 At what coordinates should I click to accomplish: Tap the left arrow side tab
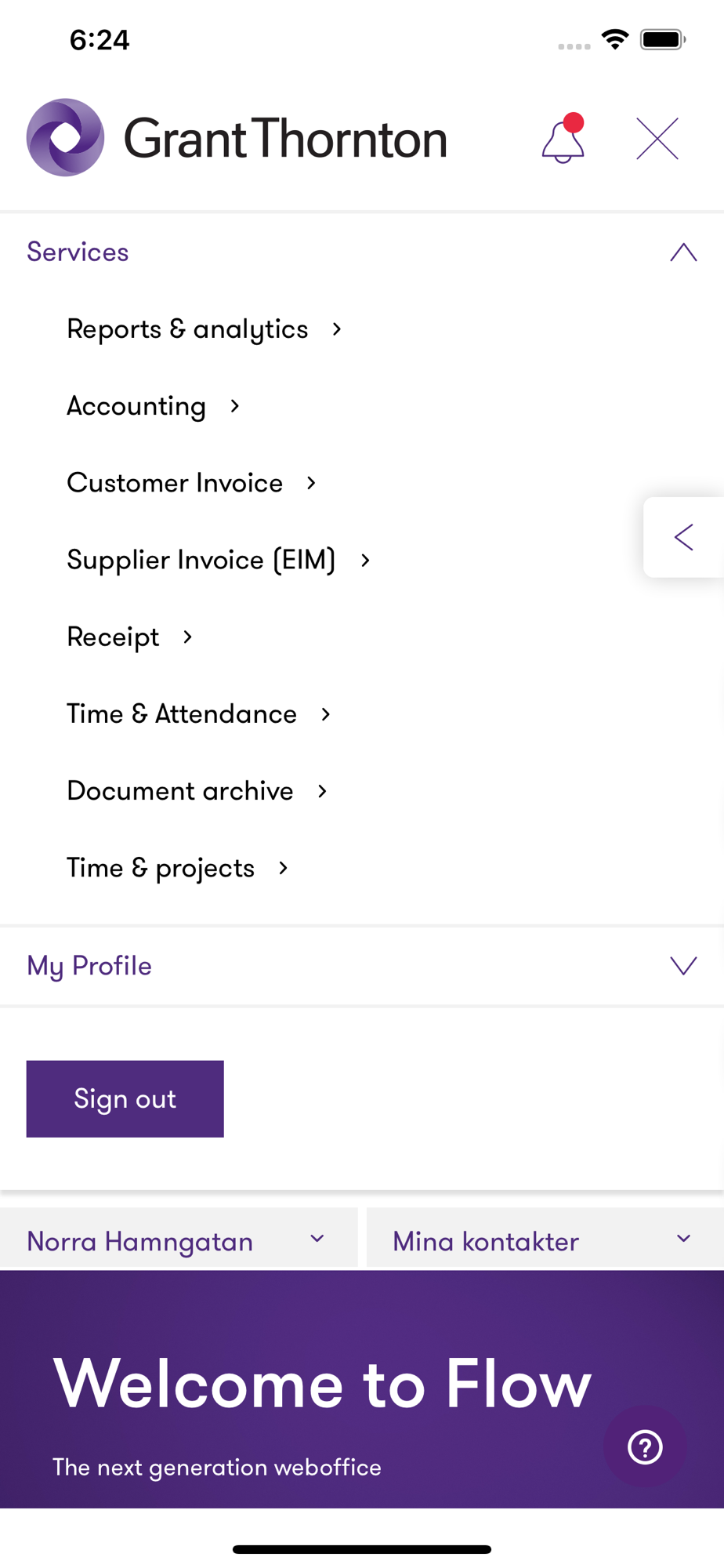tap(683, 538)
